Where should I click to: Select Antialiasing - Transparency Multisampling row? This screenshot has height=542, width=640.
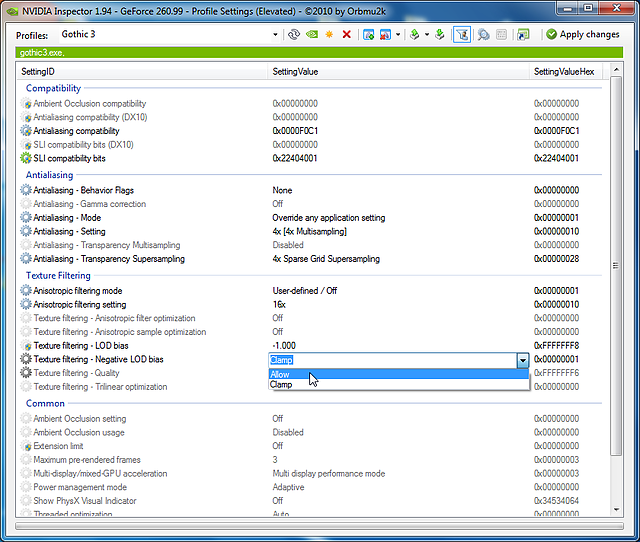[310, 245]
